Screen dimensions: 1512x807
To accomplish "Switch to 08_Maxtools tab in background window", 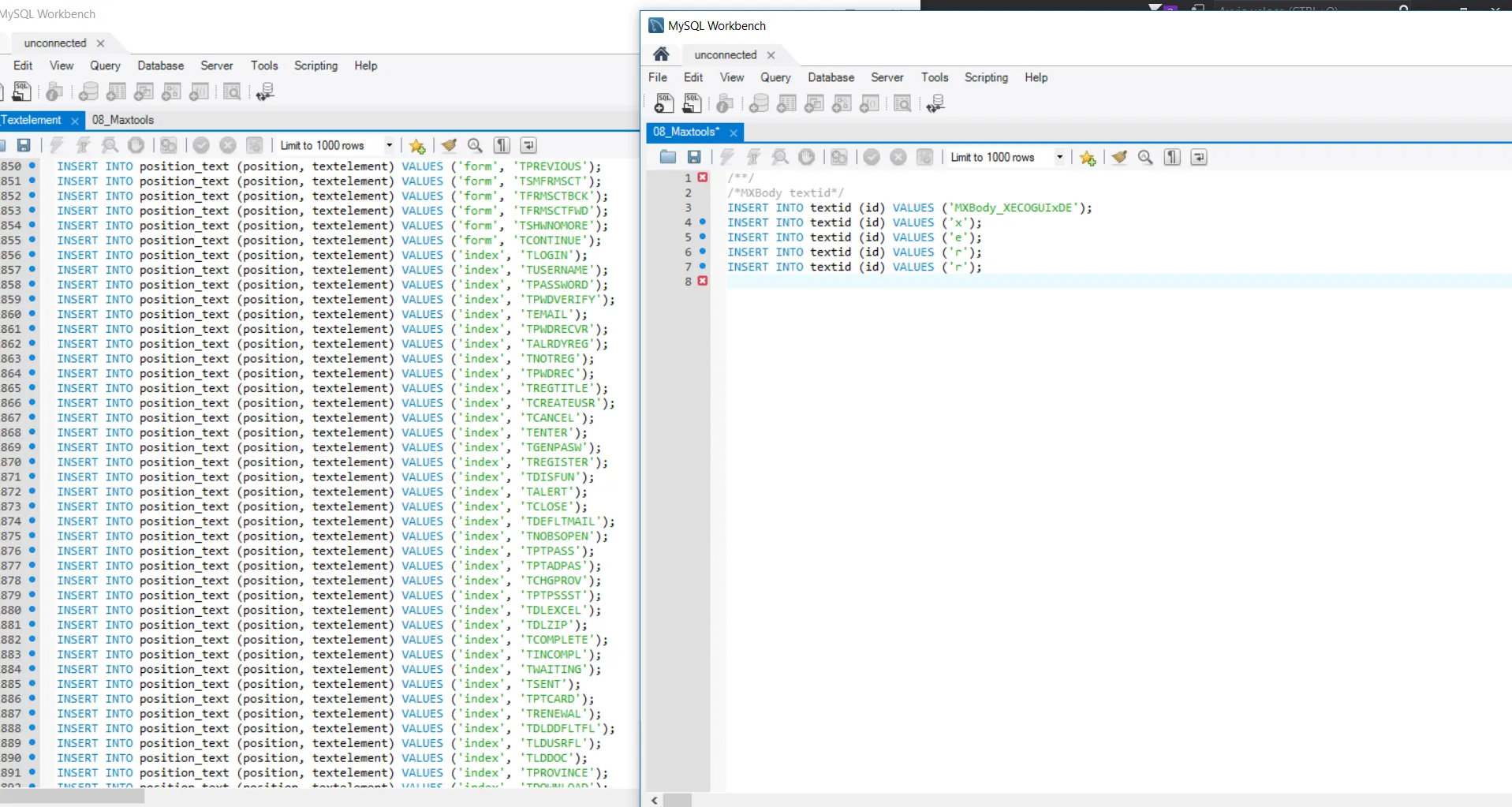I will 123,120.
